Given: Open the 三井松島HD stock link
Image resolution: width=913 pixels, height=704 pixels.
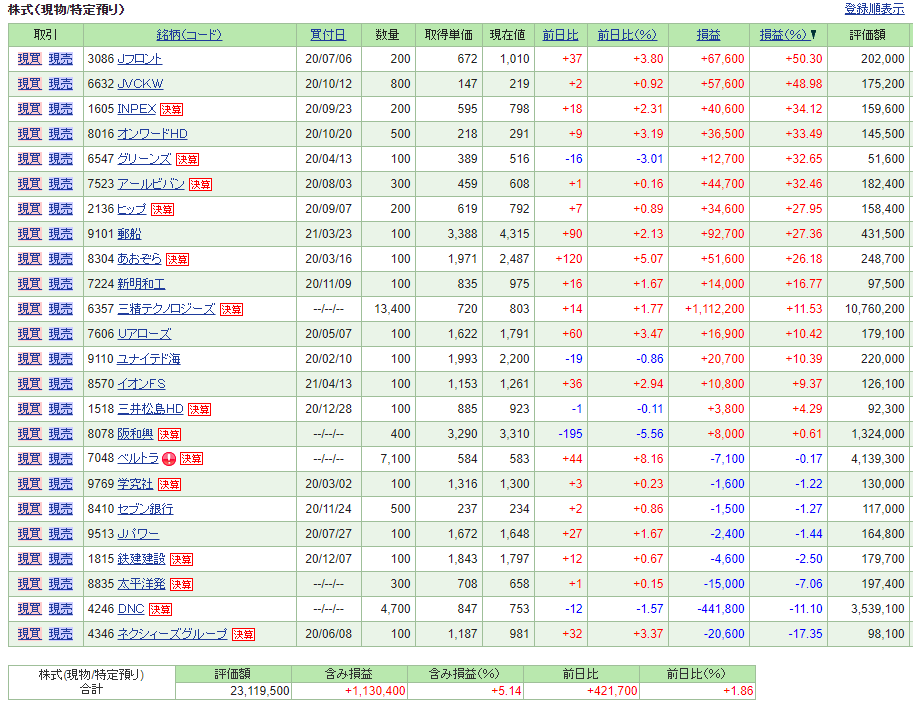Looking at the screenshot, I should click(x=150, y=409).
